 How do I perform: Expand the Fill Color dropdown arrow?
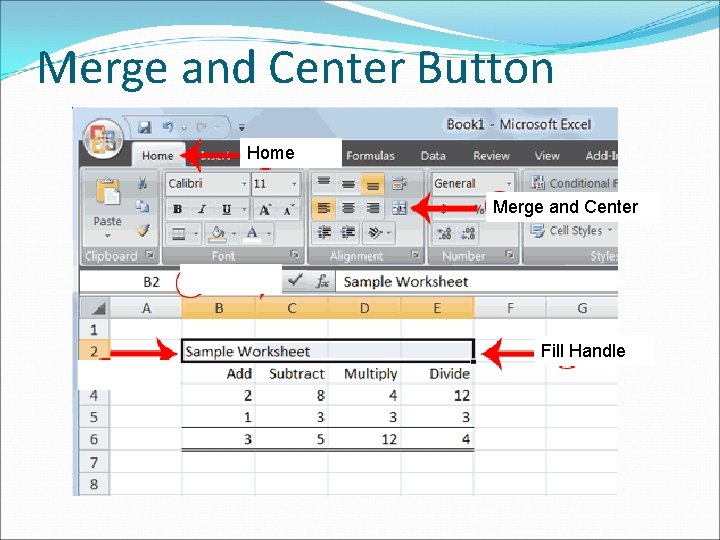pos(234,234)
